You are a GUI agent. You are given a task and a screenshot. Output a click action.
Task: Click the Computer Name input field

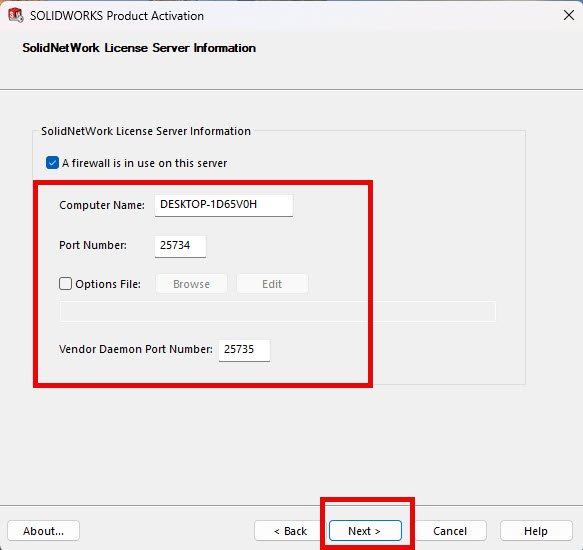[x=224, y=205]
